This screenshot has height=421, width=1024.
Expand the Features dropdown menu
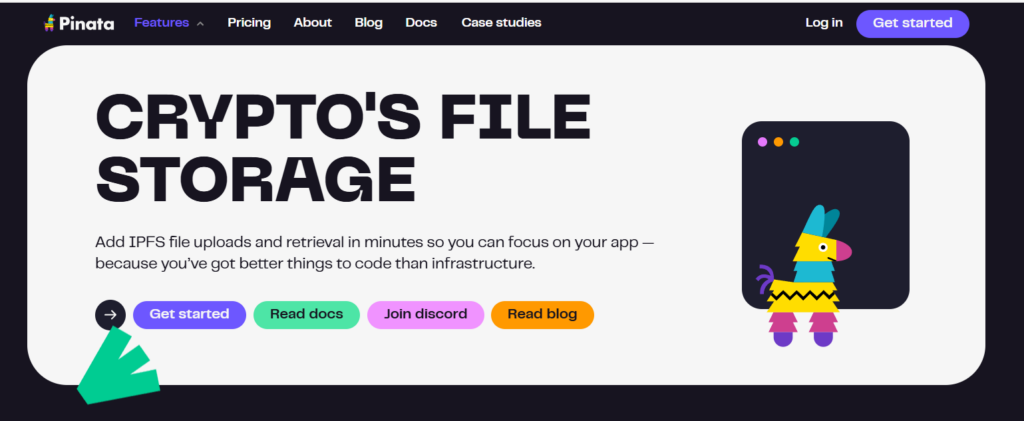[169, 23]
